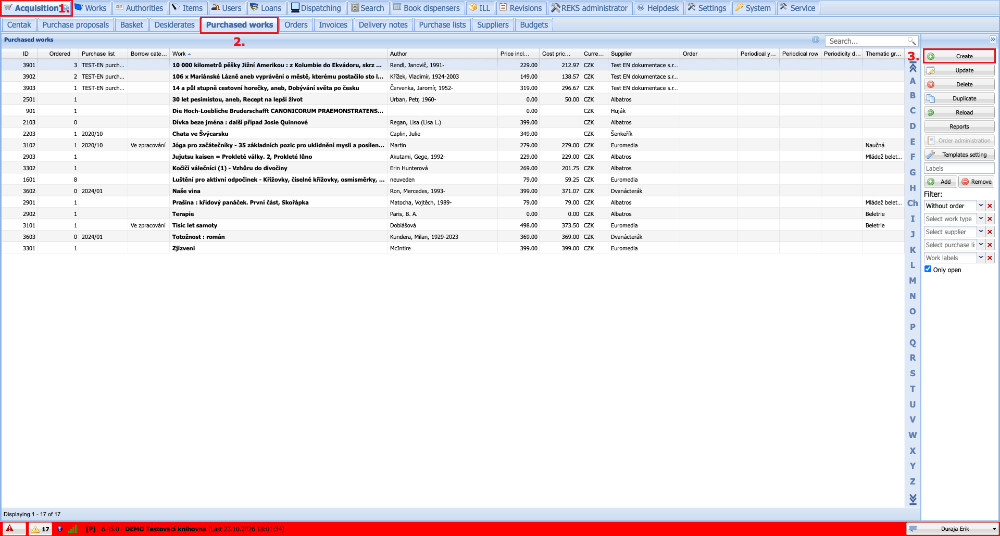The height and width of the screenshot is (536, 1000).
Task: Filter works by letter Ch
Action: [913, 203]
